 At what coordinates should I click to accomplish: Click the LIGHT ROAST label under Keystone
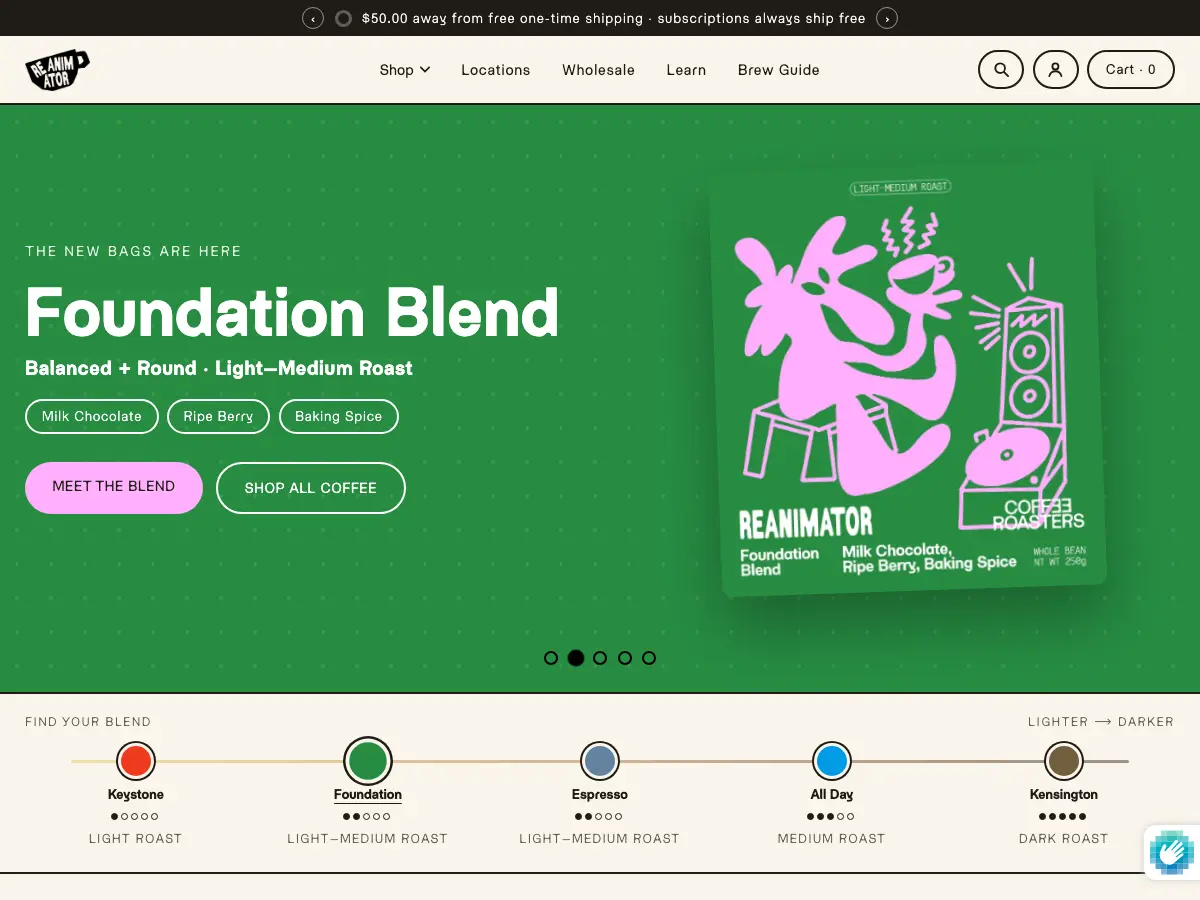136,839
